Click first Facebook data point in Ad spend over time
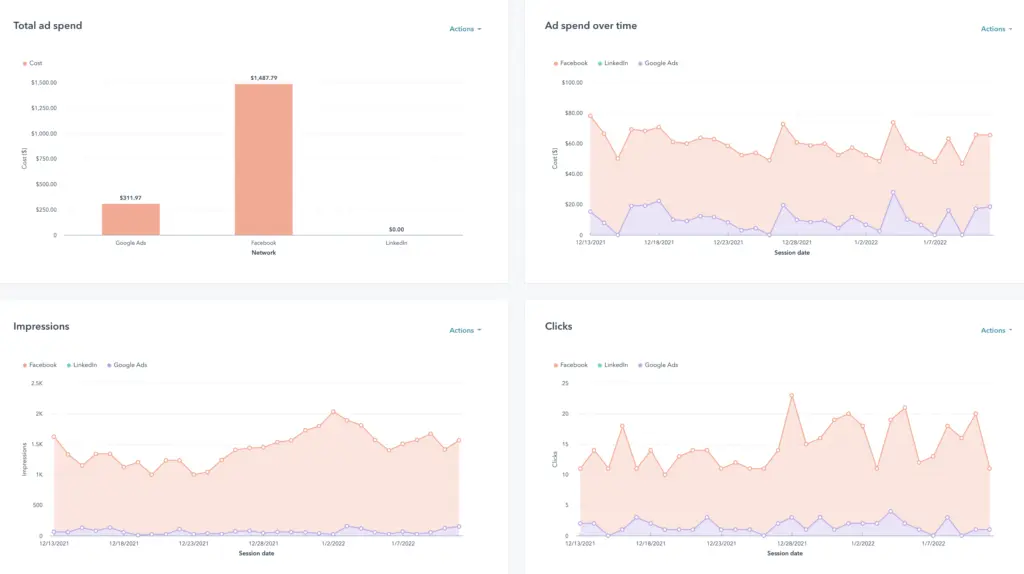 click(x=590, y=116)
